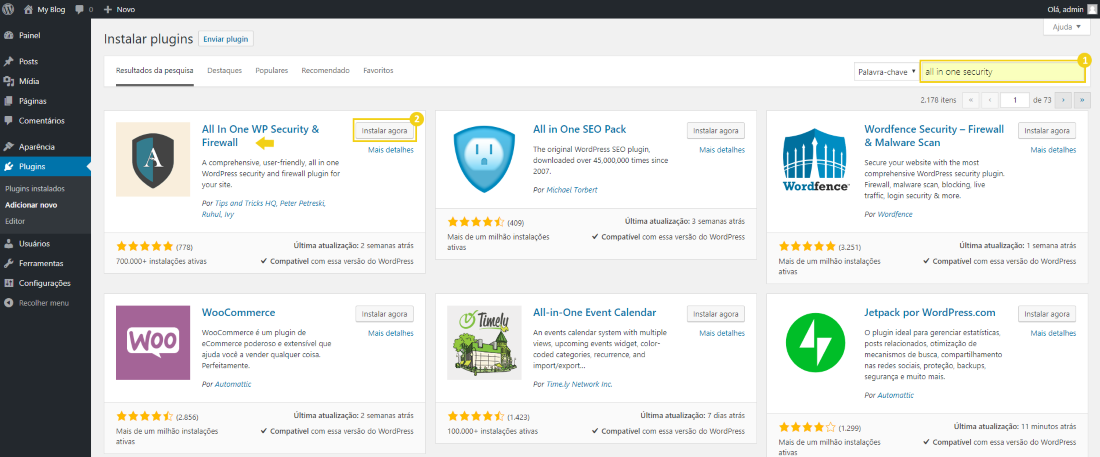The height and width of the screenshot is (457, 1100).
Task: Switch to the Populares tab
Action: 271,71
